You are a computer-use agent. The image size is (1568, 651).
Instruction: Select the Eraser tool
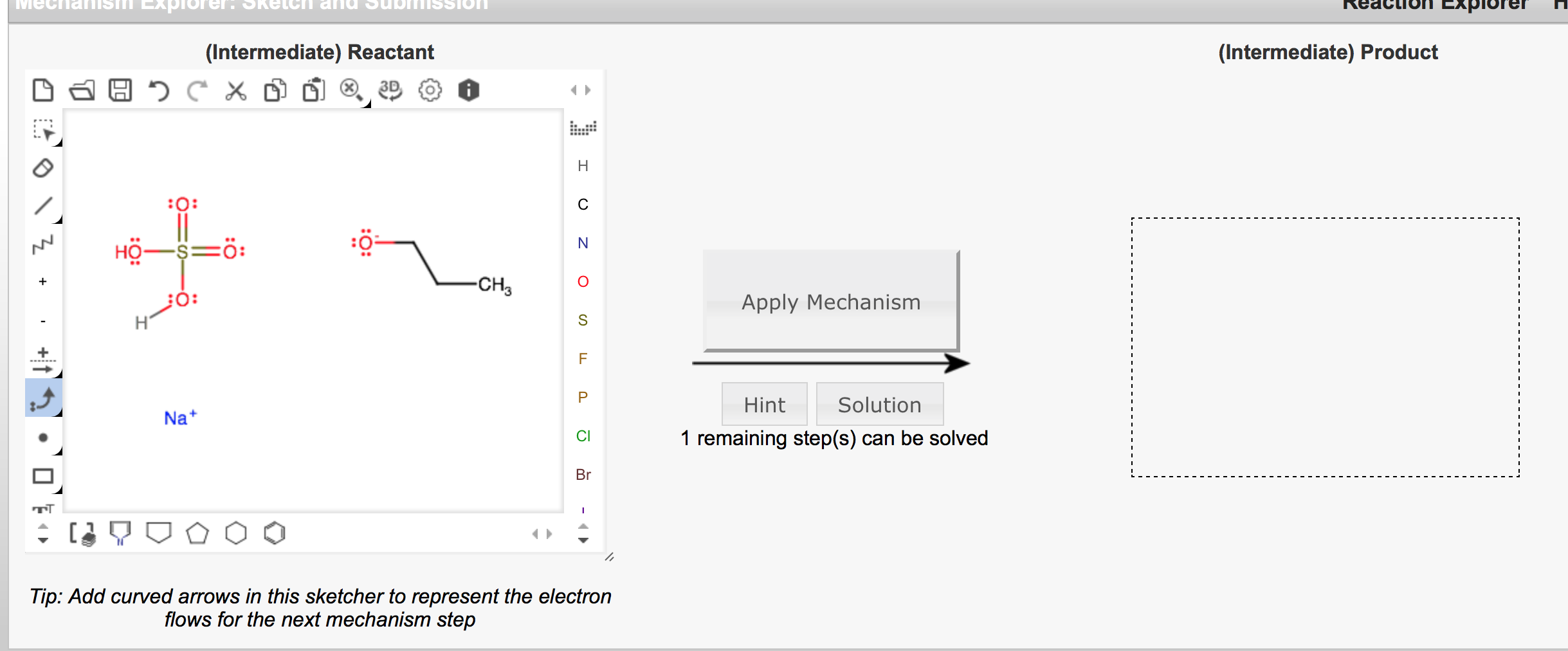[44, 169]
